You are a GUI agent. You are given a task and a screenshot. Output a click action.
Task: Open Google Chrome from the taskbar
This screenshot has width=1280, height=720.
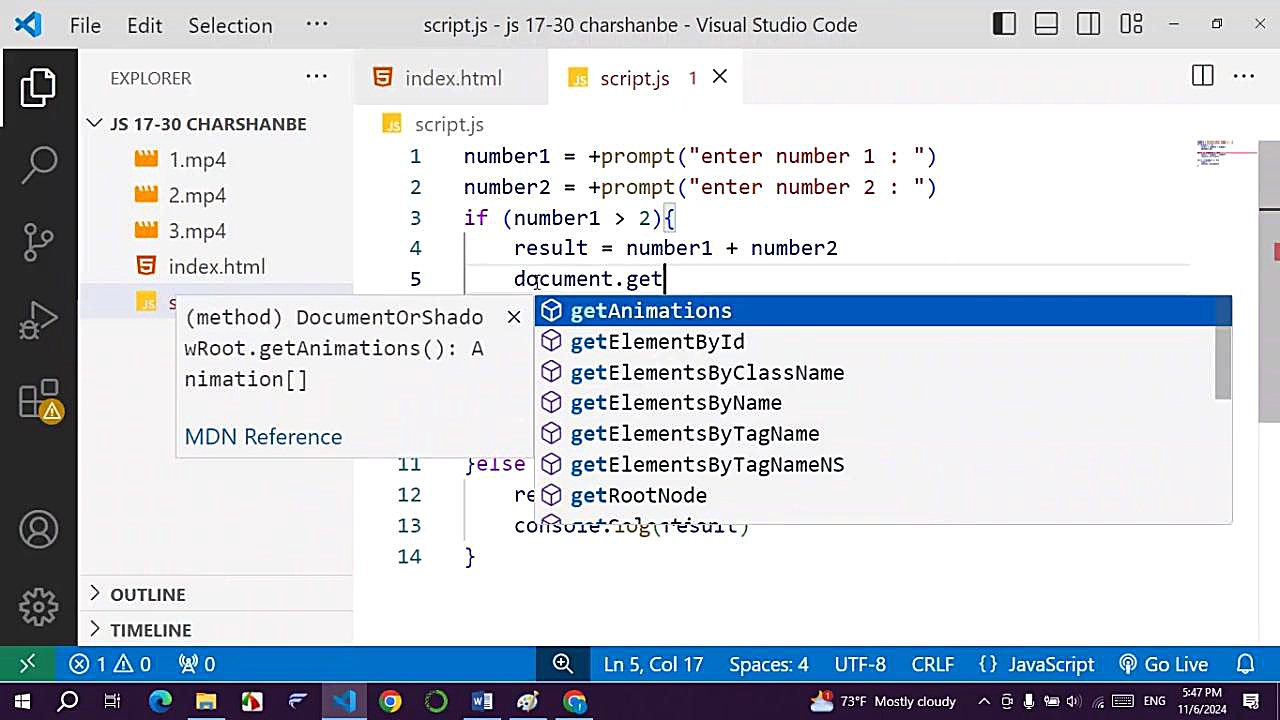coord(390,701)
